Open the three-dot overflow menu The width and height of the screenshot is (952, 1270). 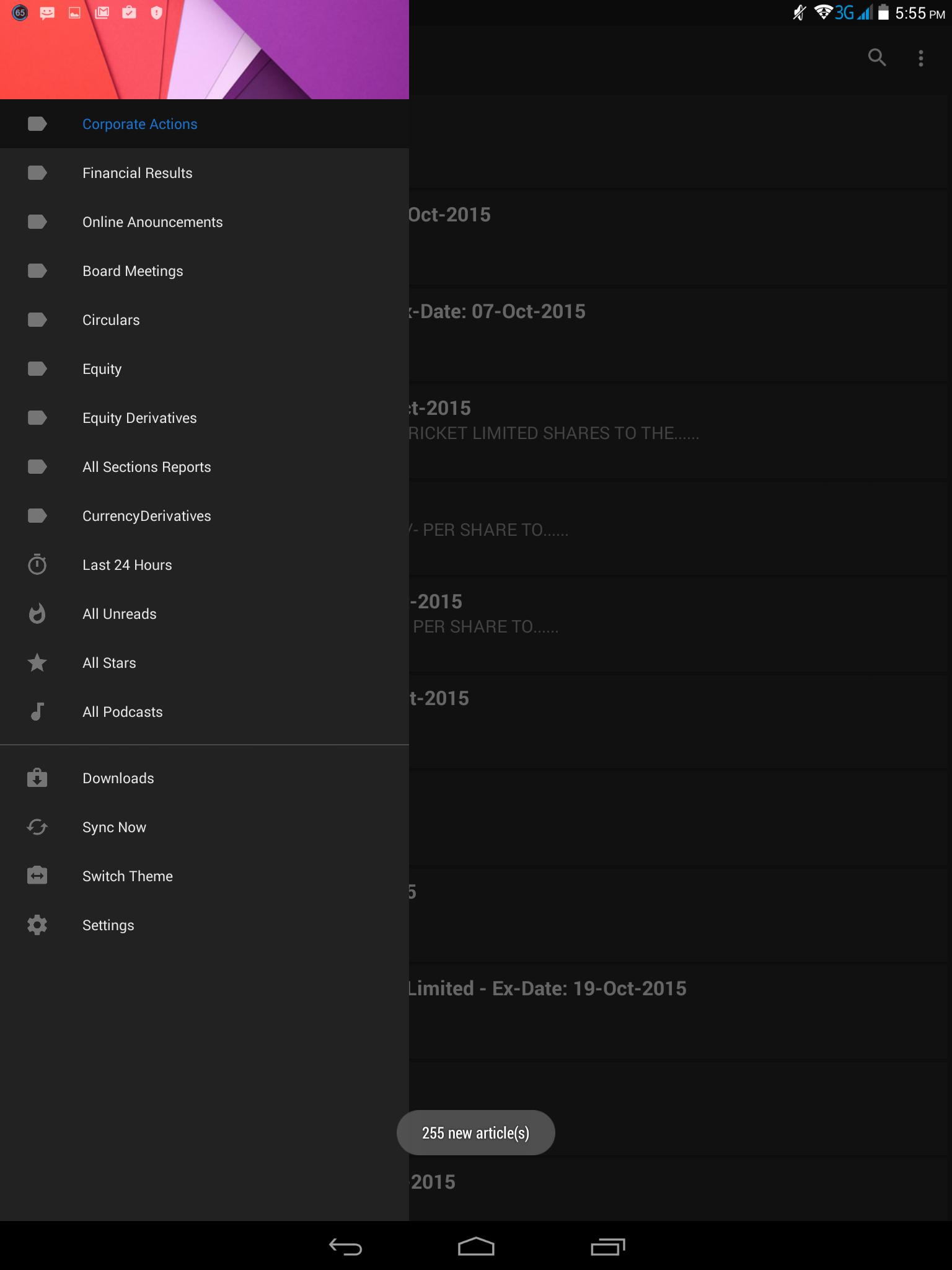click(921, 58)
